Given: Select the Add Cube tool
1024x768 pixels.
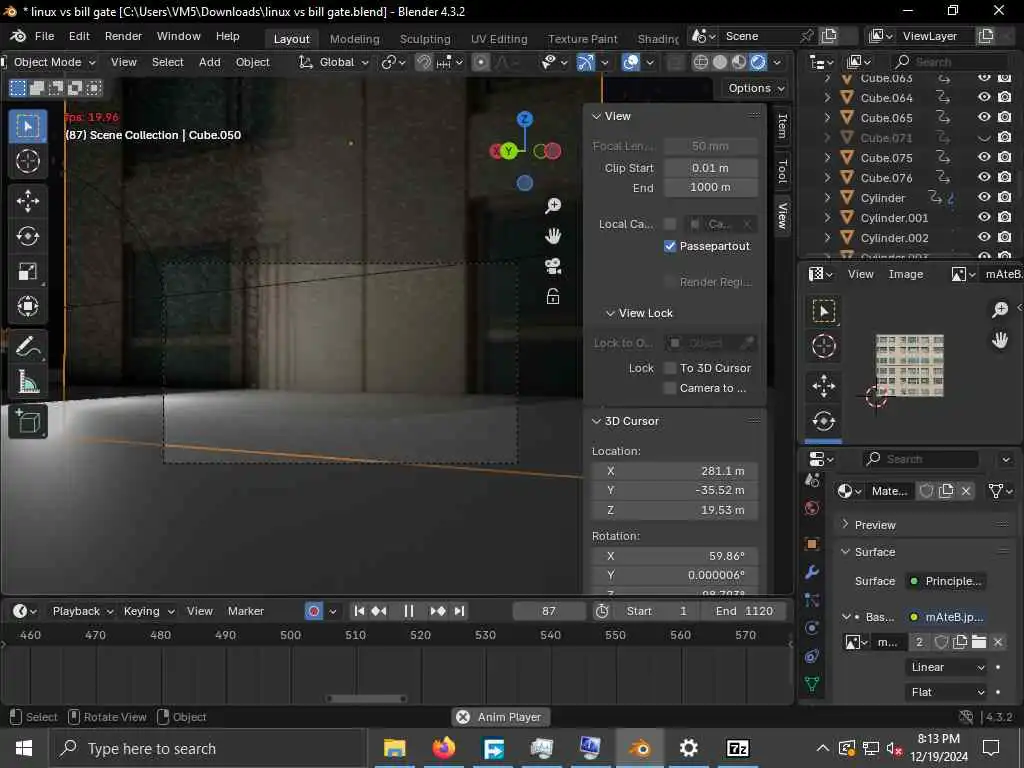Looking at the screenshot, I should tap(27, 421).
